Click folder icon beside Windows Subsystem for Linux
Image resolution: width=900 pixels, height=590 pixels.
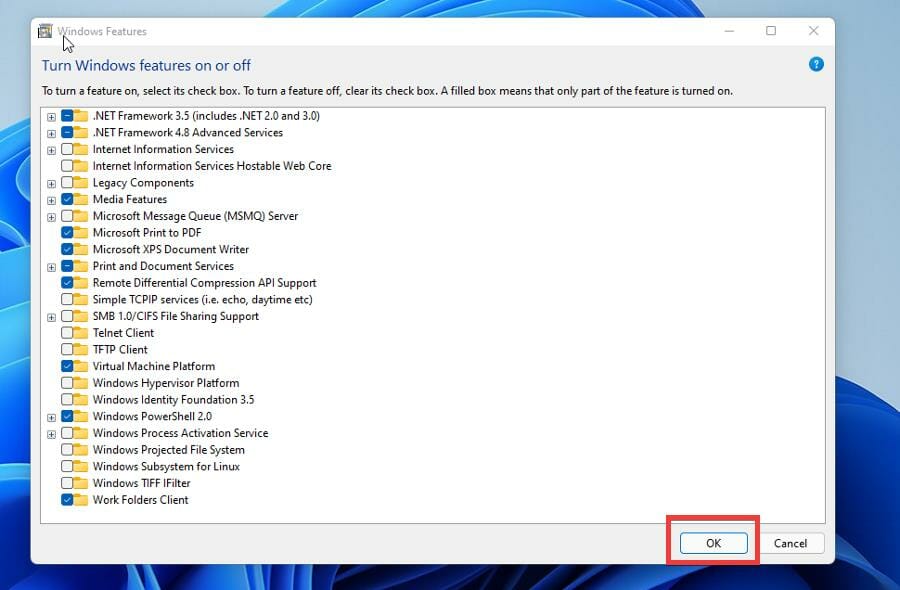click(81, 466)
